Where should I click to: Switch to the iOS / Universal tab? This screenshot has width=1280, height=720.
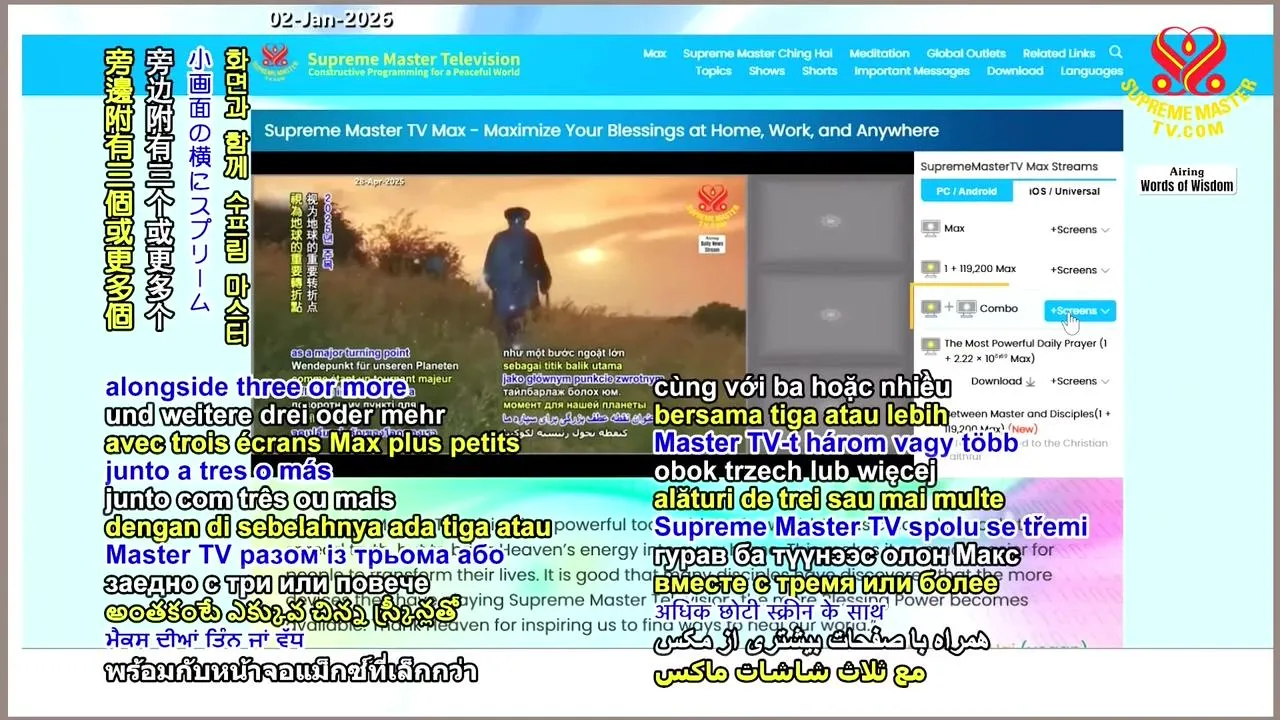pos(1066,191)
